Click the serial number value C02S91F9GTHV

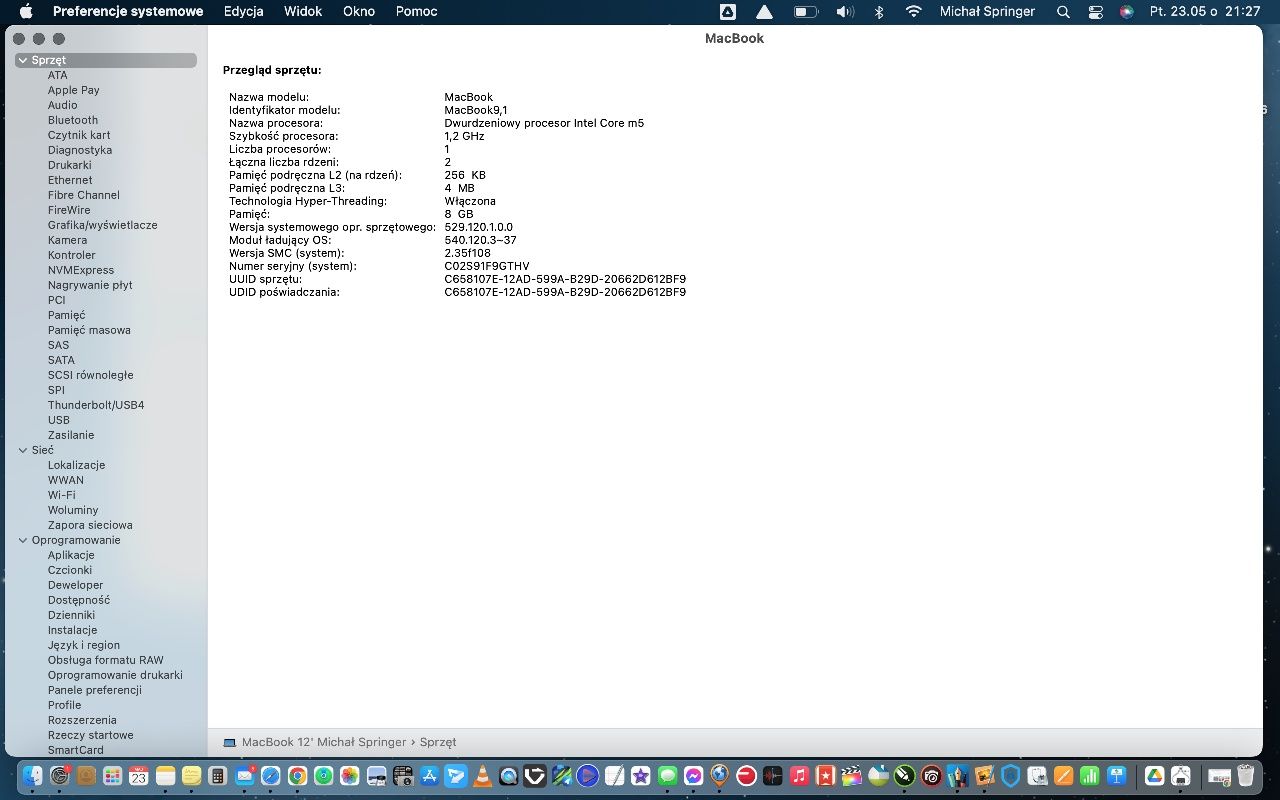487,266
